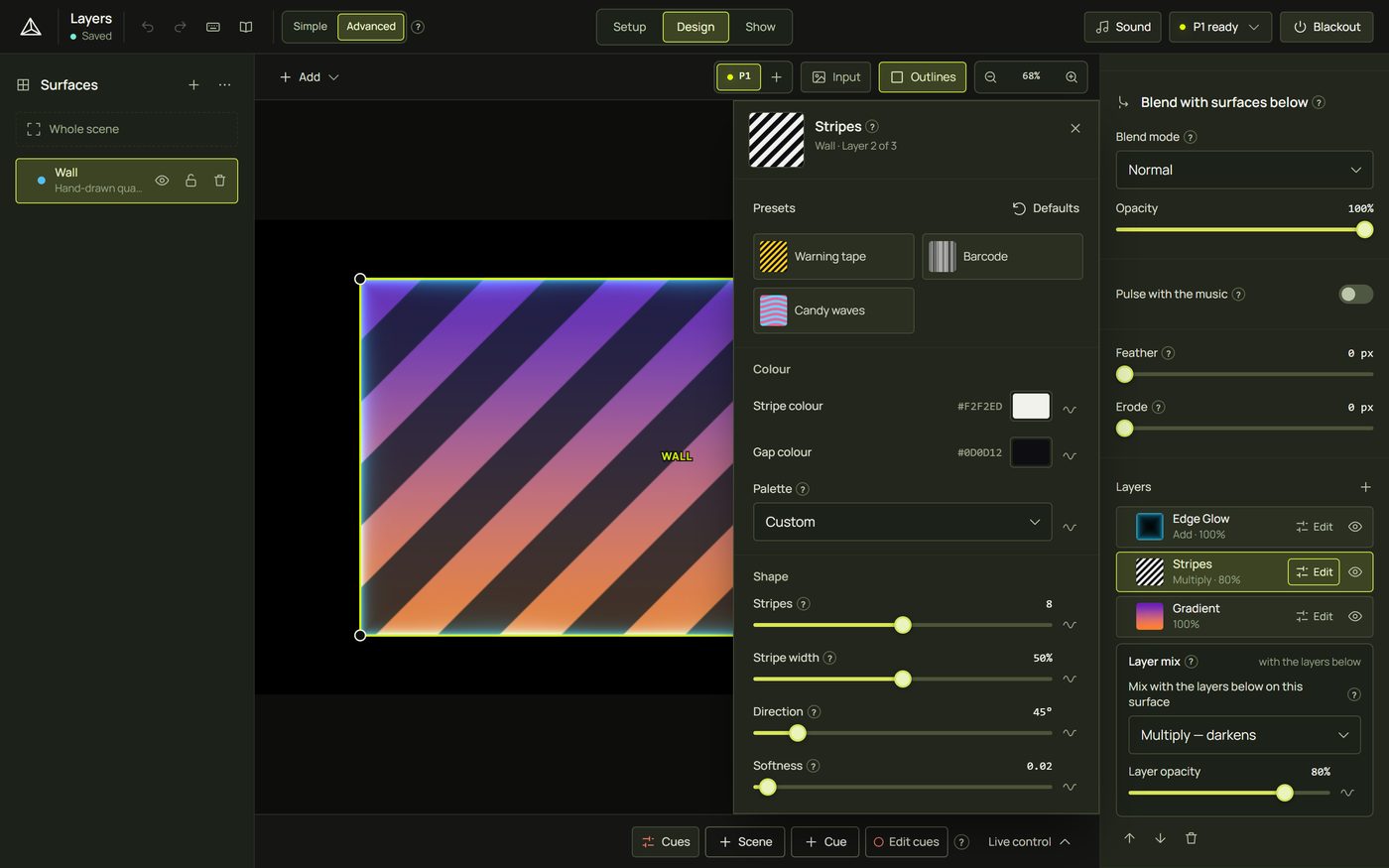
Task: Animate the Stripe colour wave icon
Action: [1070, 409]
